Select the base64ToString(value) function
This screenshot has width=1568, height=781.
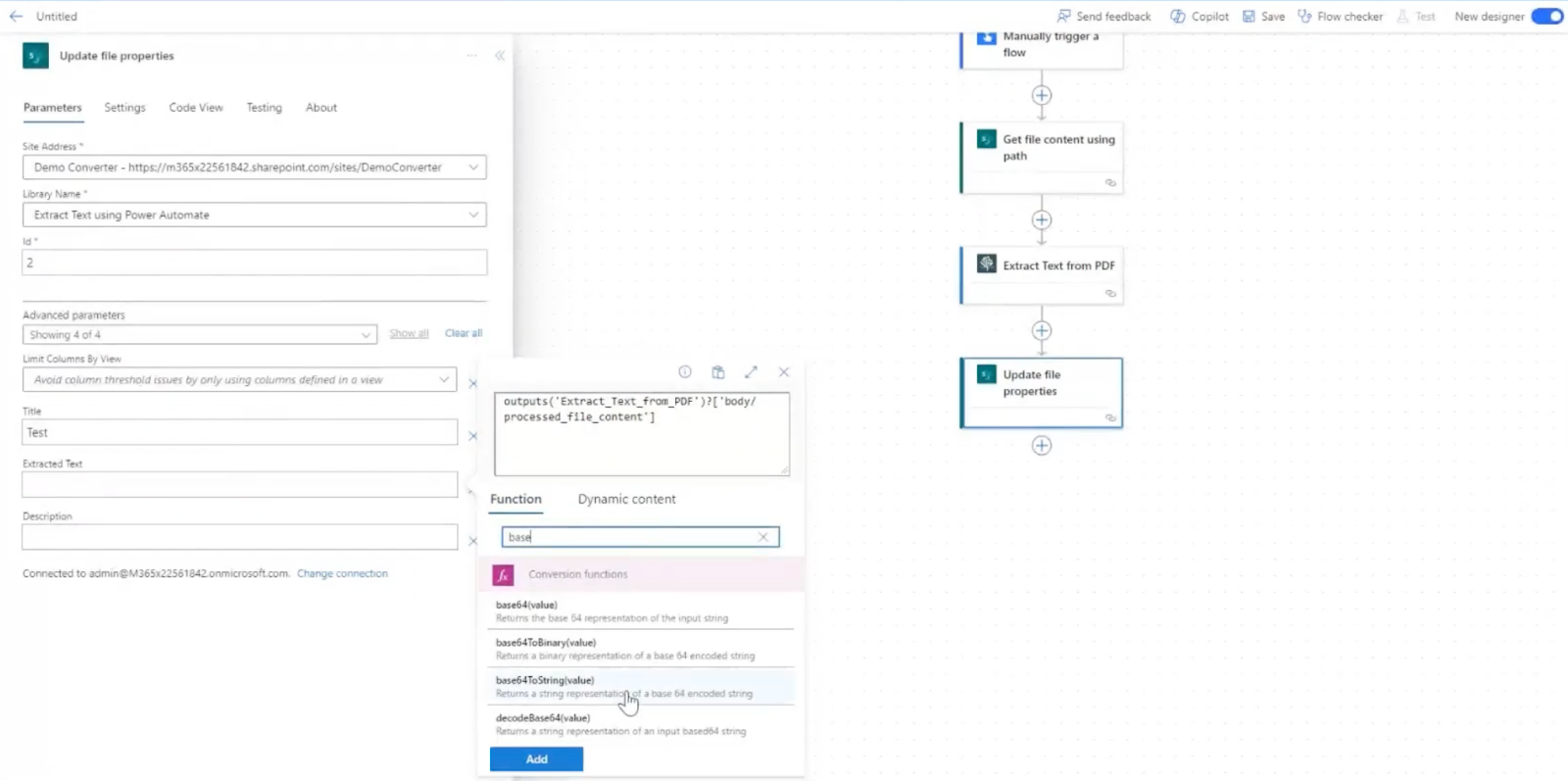click(x=545, y=681)
